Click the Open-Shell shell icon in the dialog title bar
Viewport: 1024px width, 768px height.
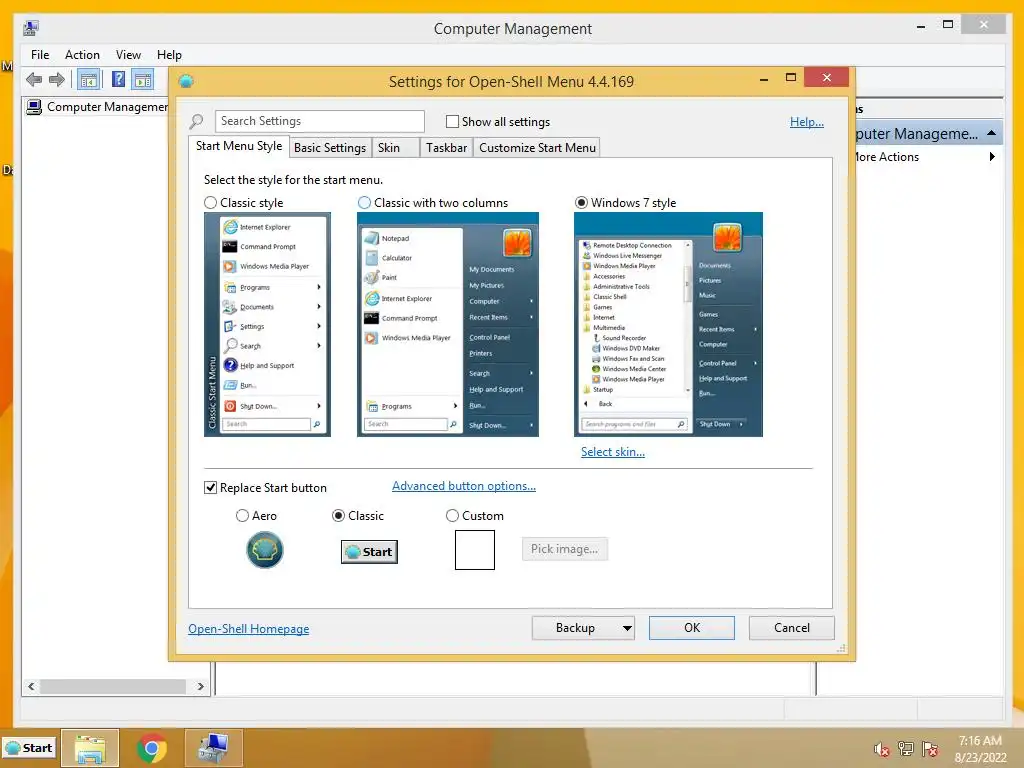186,81
